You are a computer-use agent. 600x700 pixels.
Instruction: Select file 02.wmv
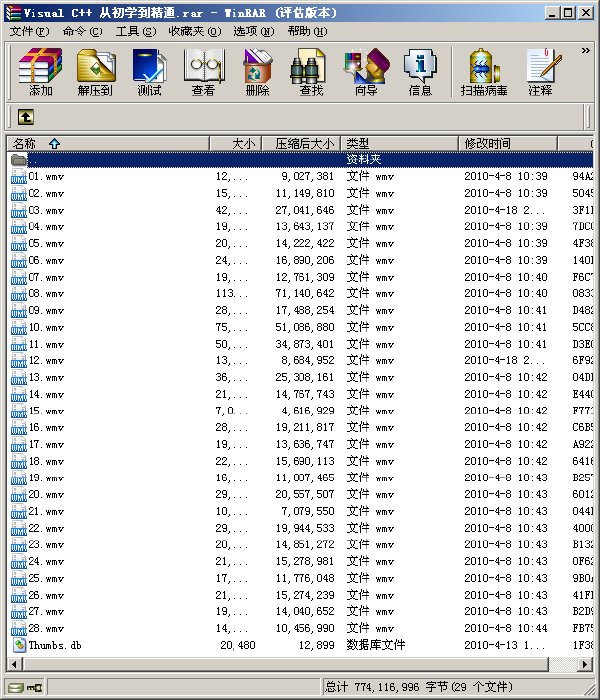[301, 193]
